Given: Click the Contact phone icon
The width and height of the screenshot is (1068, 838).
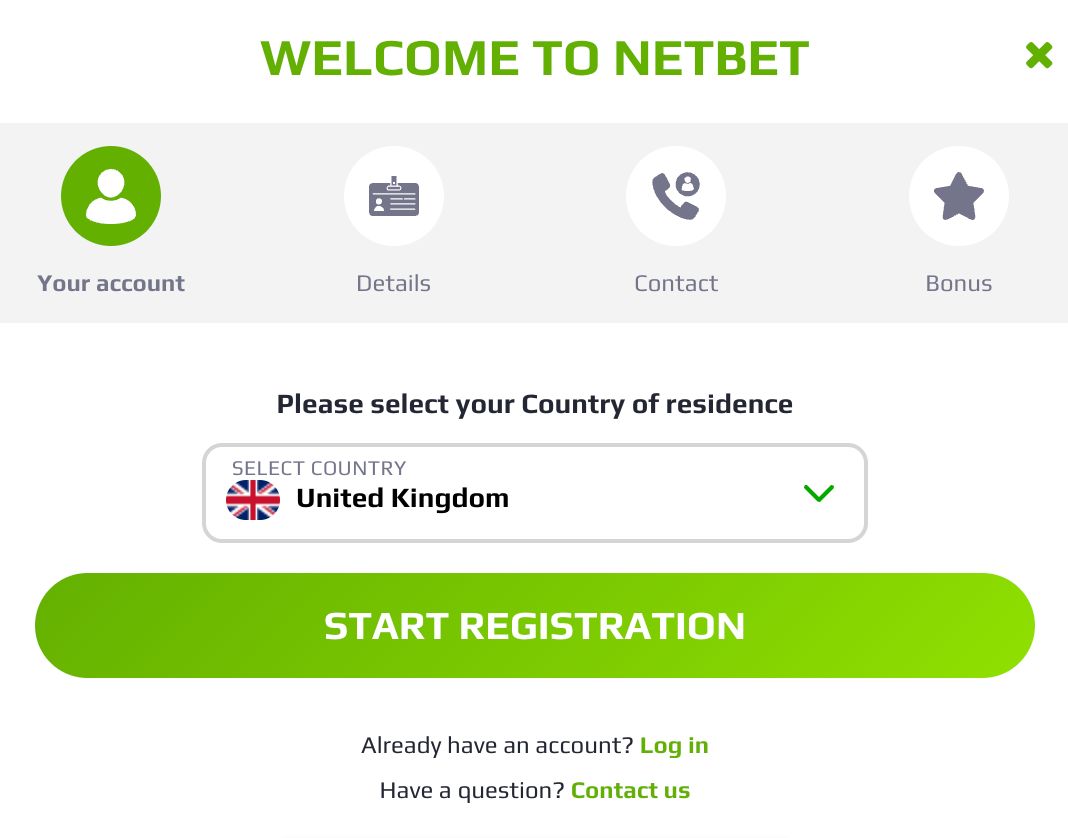Looking at the screenshot, I should point(676,196).
